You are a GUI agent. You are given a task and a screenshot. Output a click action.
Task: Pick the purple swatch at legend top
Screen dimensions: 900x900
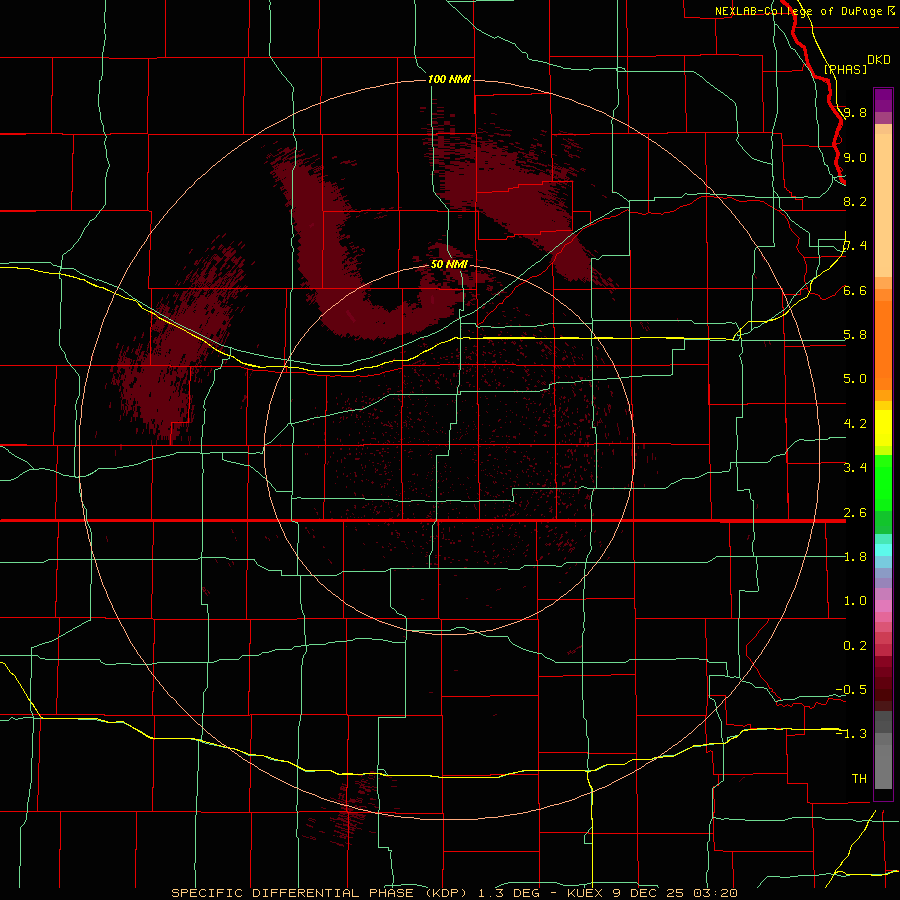pyautogui.click(x=883, y=100)
